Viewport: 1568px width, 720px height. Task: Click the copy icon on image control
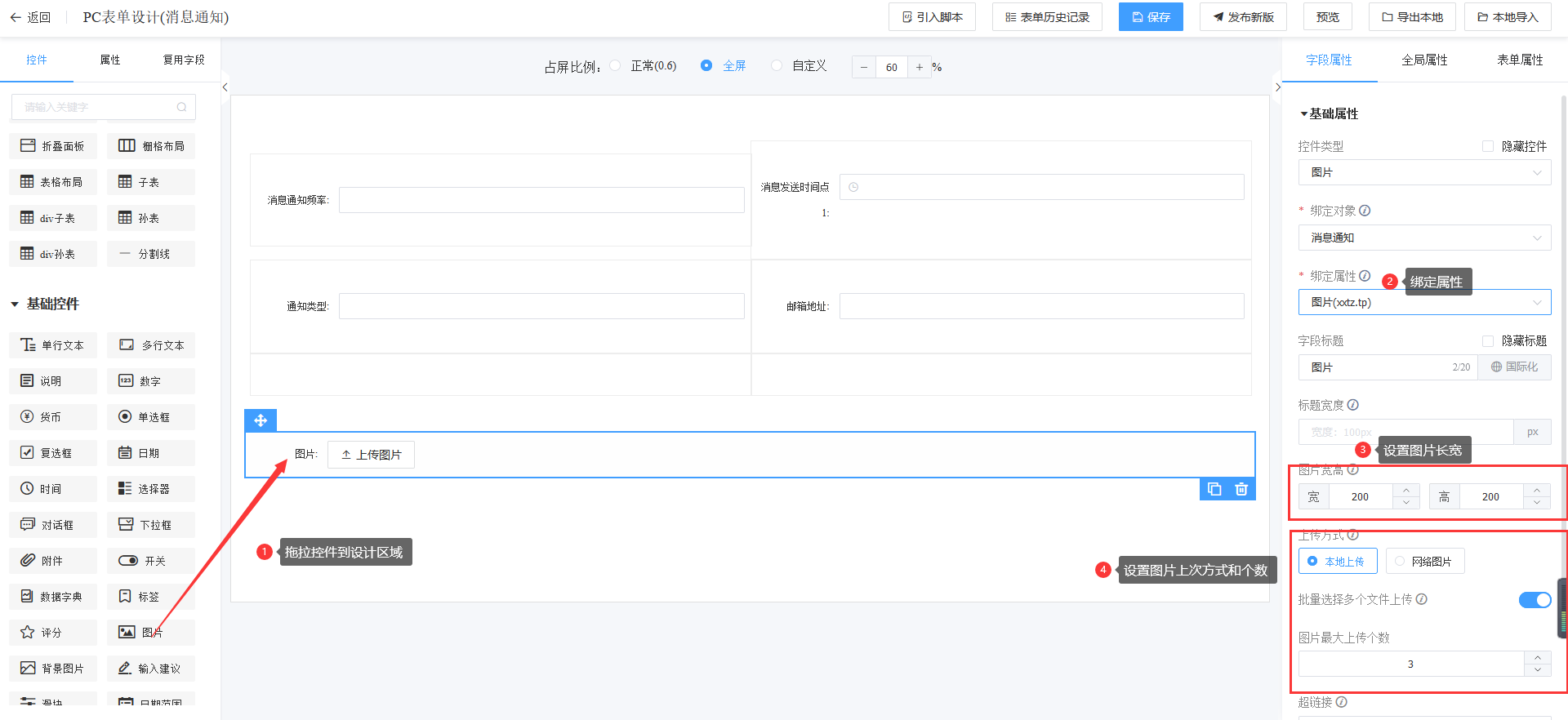[x=1214, y=489]
